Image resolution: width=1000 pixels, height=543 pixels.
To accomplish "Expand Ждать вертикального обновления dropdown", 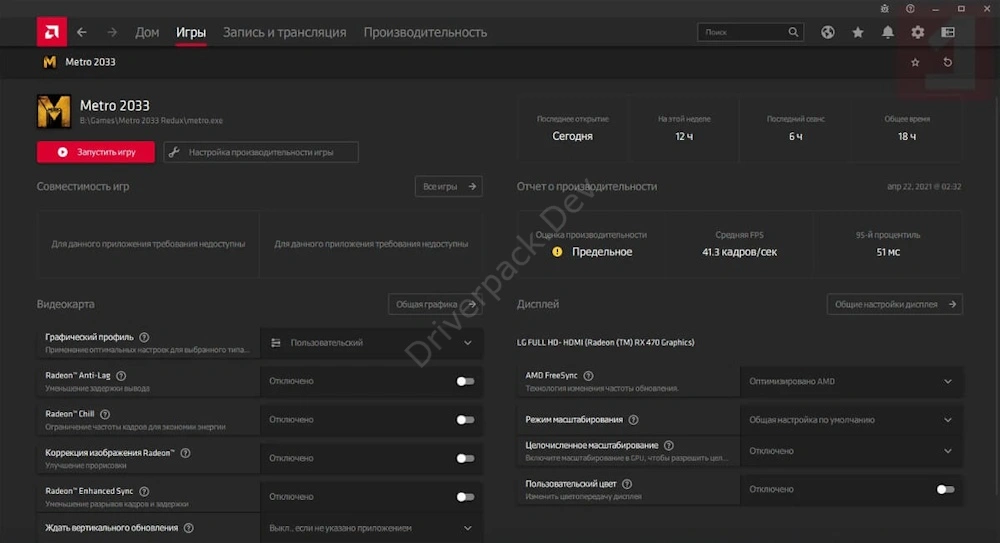I will 371,528.
